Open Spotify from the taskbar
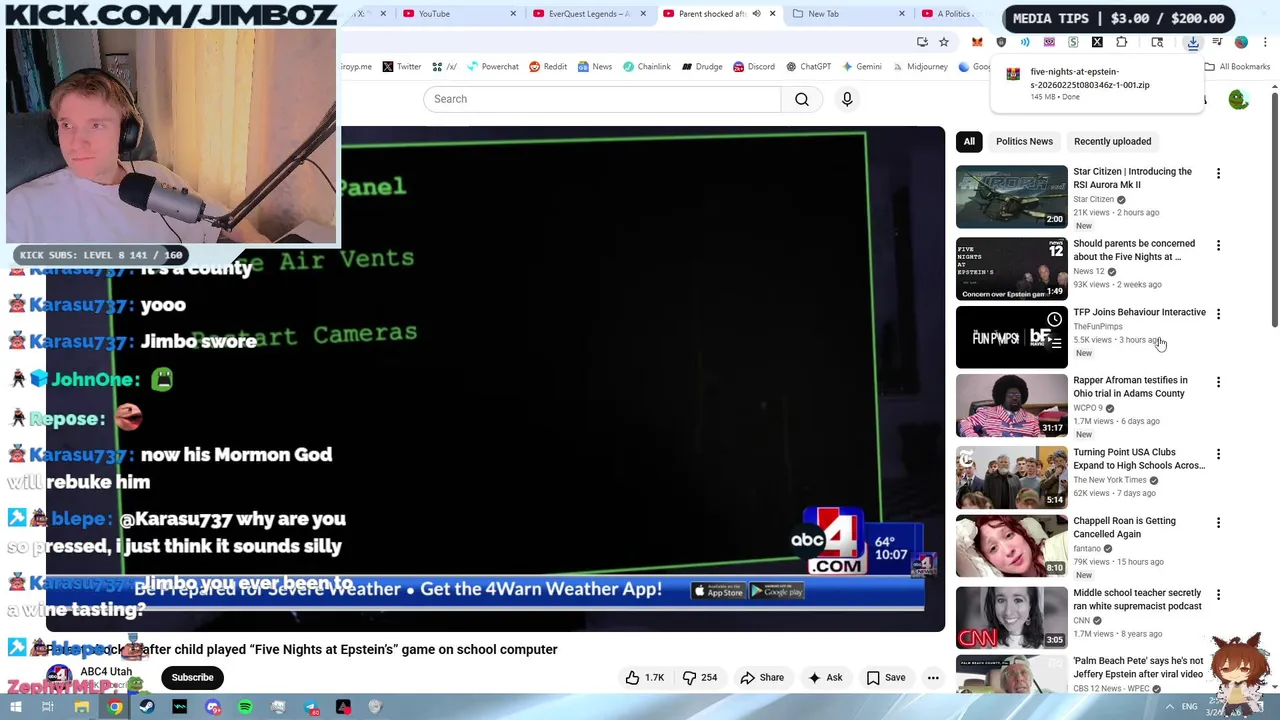 point(245,707)
